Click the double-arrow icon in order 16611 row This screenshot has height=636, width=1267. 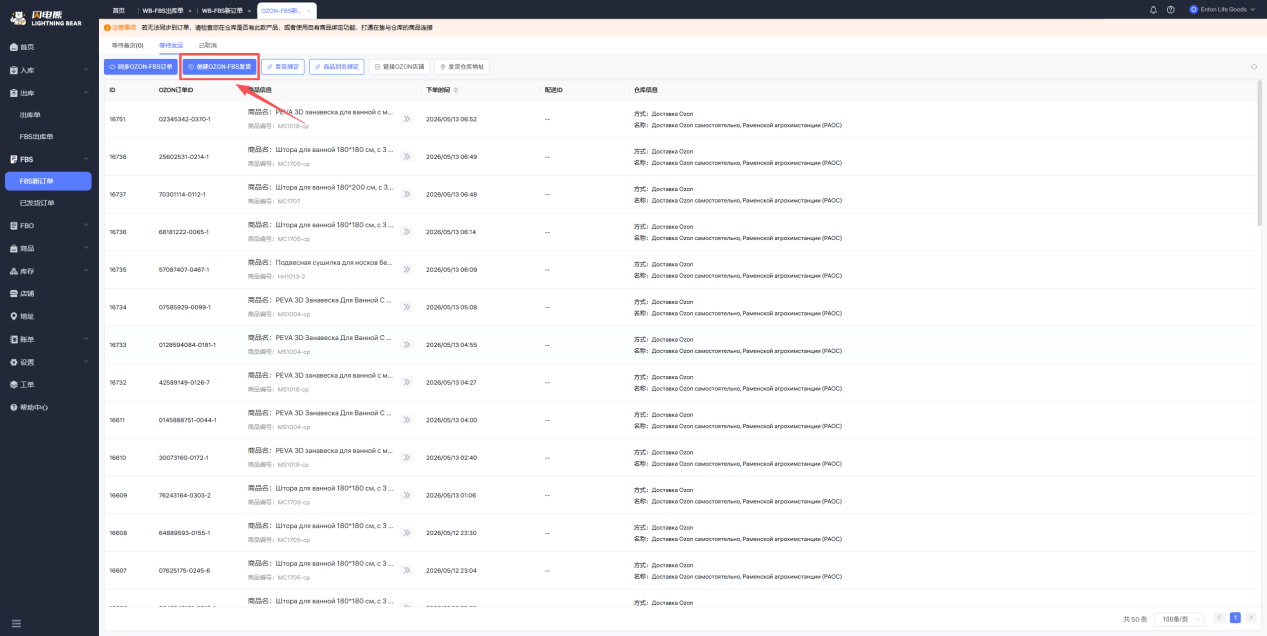406,420
